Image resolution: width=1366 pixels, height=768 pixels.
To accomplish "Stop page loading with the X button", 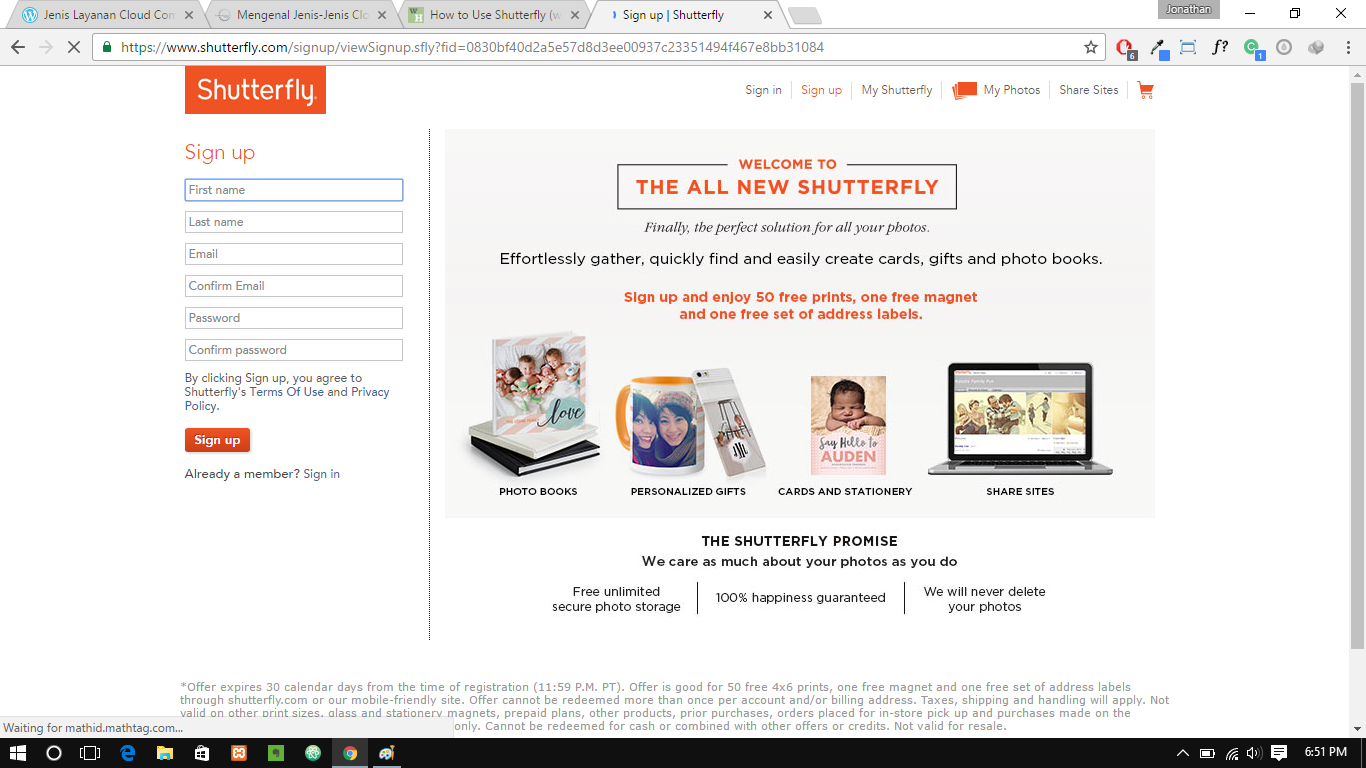I will [73, 47].
